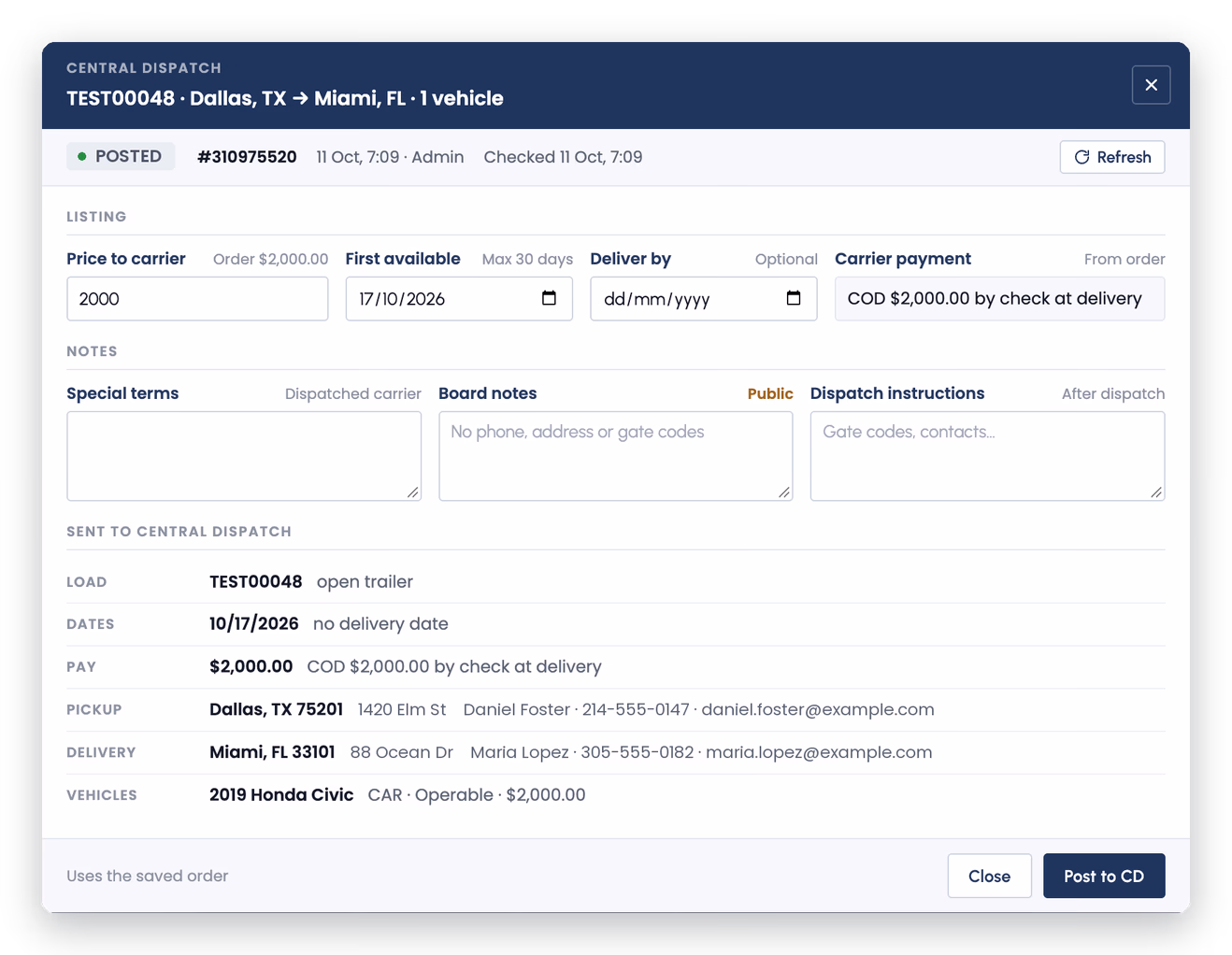1232x955 pixels.
Task: Focus the Deliver by date field
Action: (704, 299)
